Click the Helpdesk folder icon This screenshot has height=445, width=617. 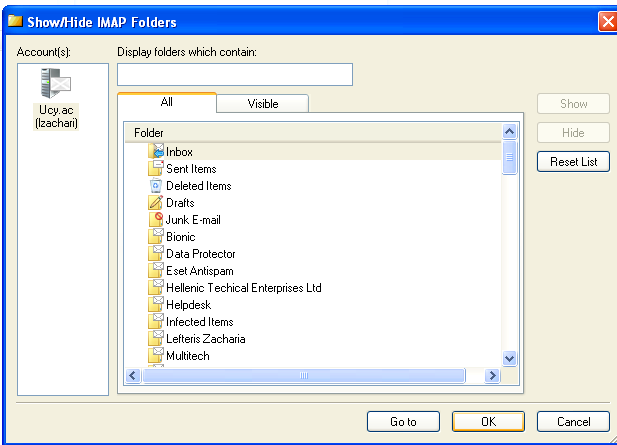point(156,304)
